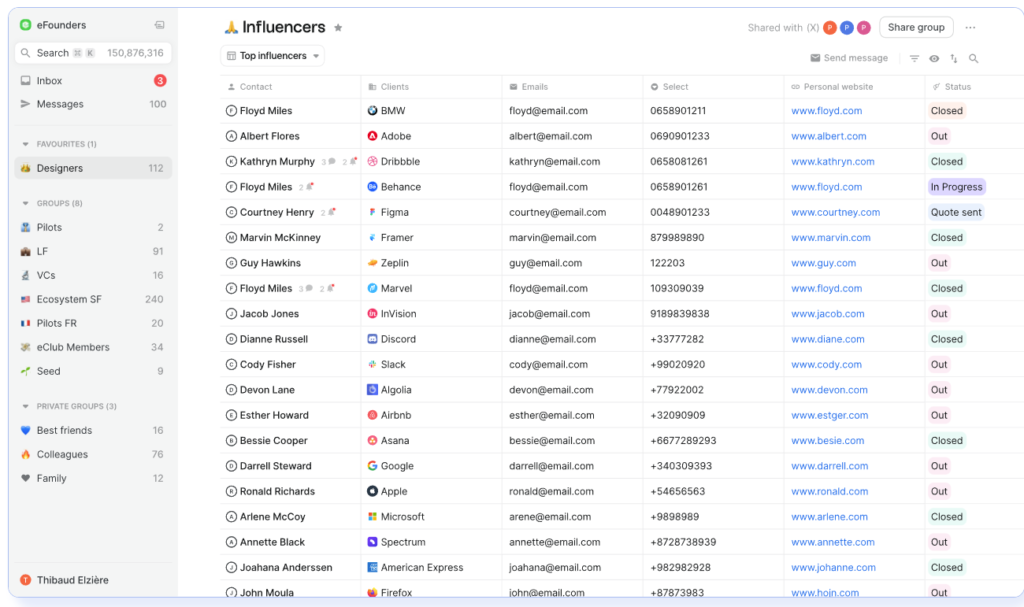
Task: Open www.marvin.com link
Action: coord(831,237)
